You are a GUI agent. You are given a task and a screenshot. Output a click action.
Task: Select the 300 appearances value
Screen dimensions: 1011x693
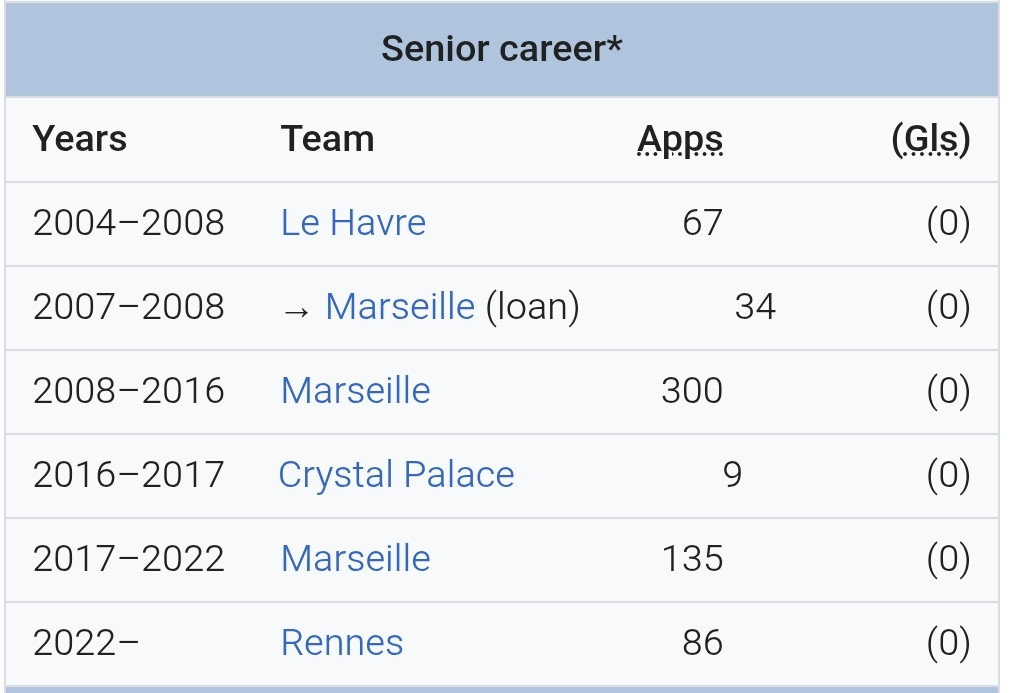[692, 391]
